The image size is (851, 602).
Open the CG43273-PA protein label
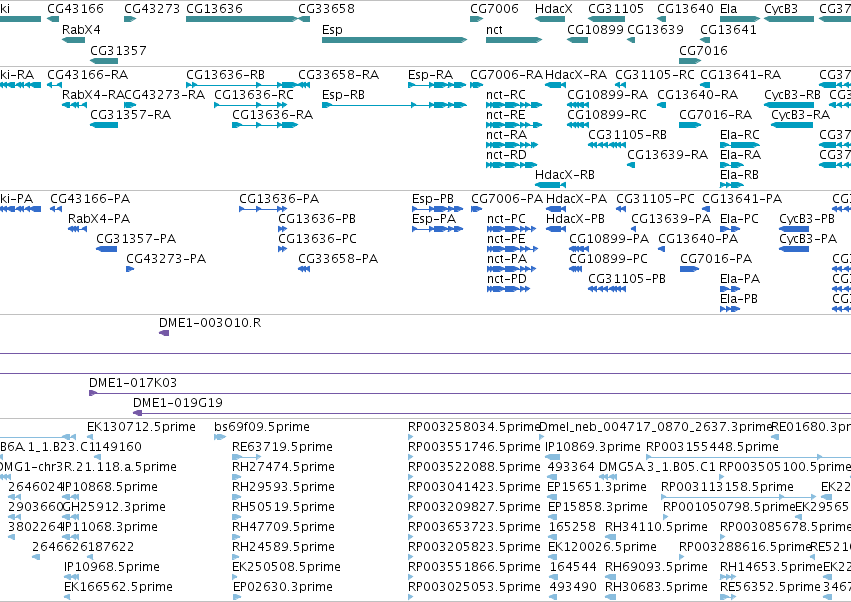166,259
